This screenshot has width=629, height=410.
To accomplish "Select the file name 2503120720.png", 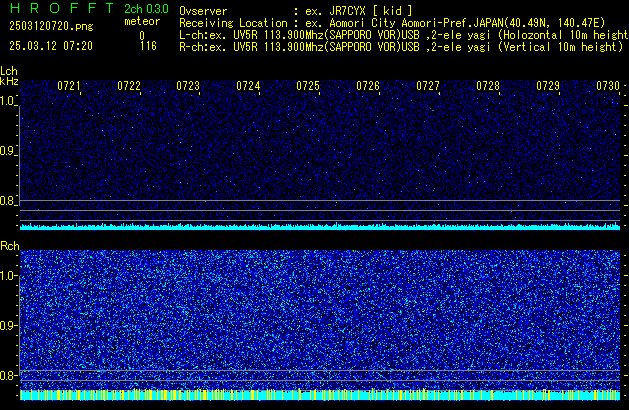I will tap(51, 26).
